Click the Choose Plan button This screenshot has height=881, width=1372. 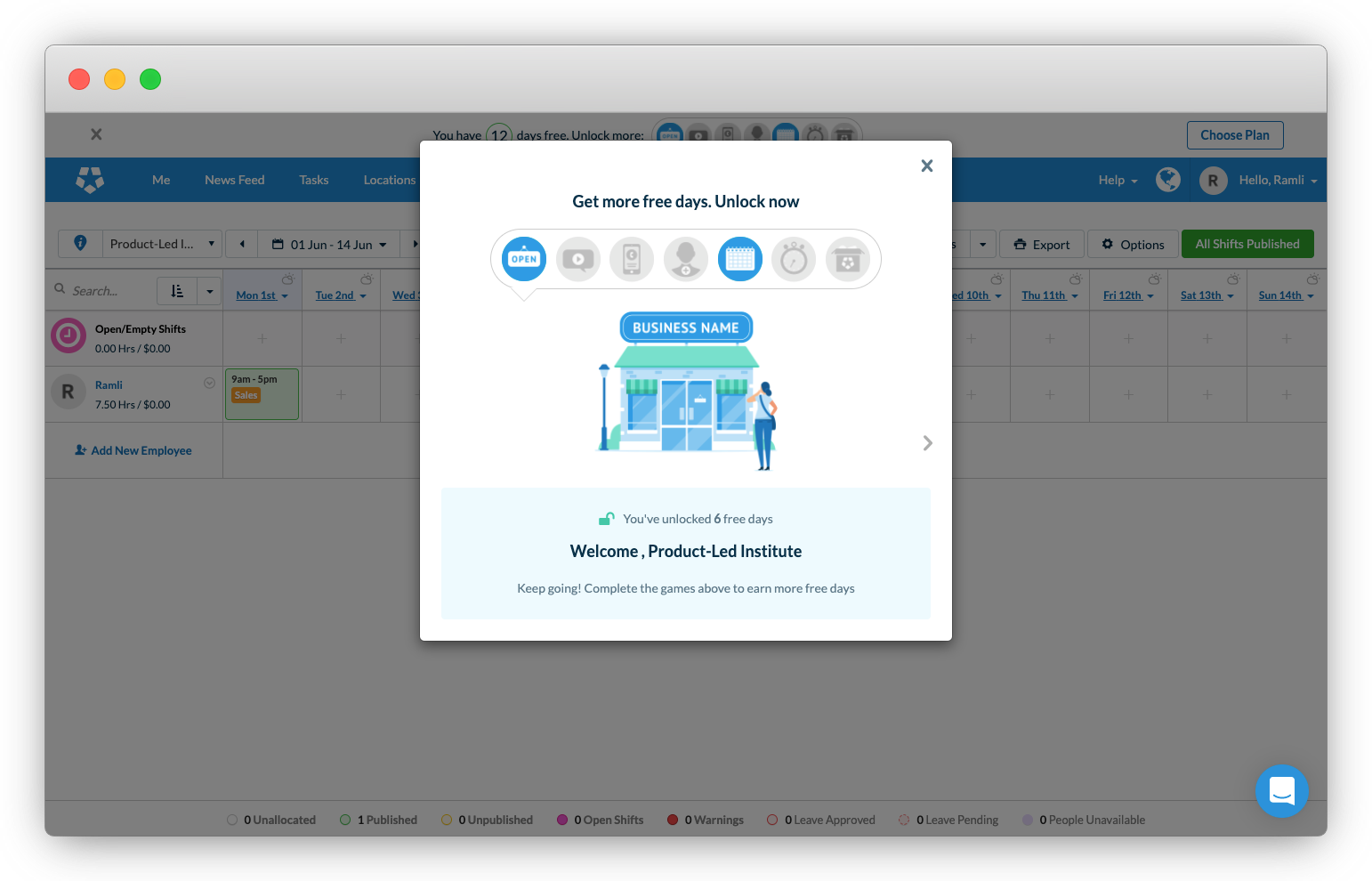[x=1234, y=135]
